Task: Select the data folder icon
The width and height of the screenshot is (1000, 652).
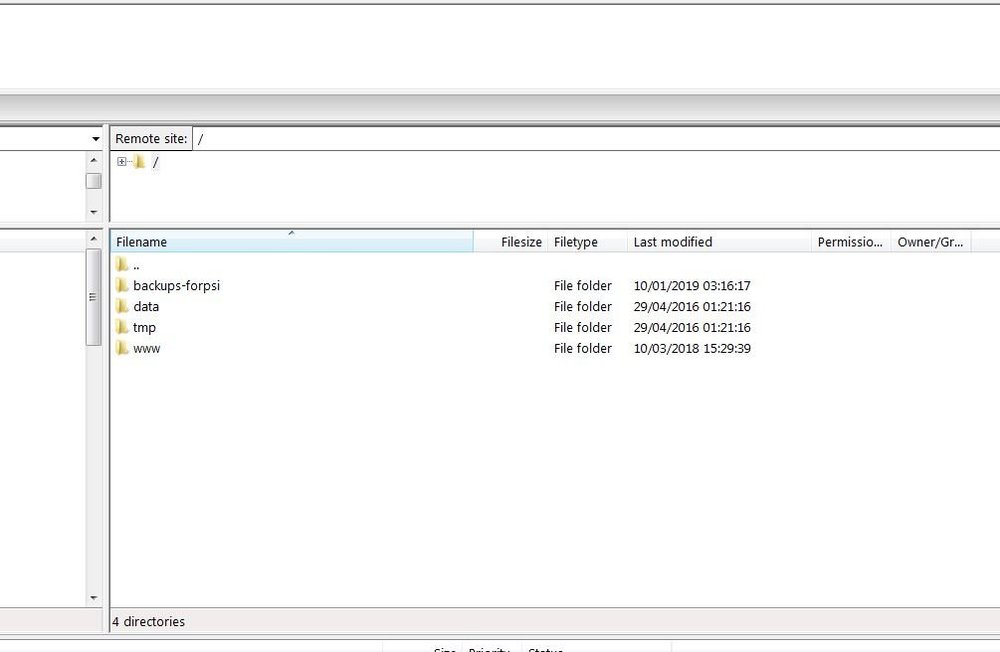Action: [x=122, y=306]
